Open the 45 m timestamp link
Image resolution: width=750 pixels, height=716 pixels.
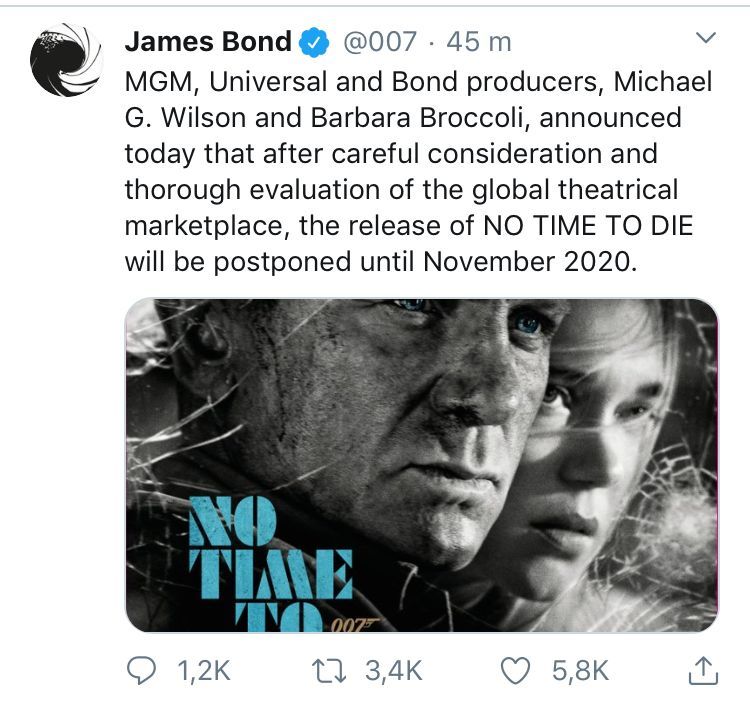click(x=479, y=43)
